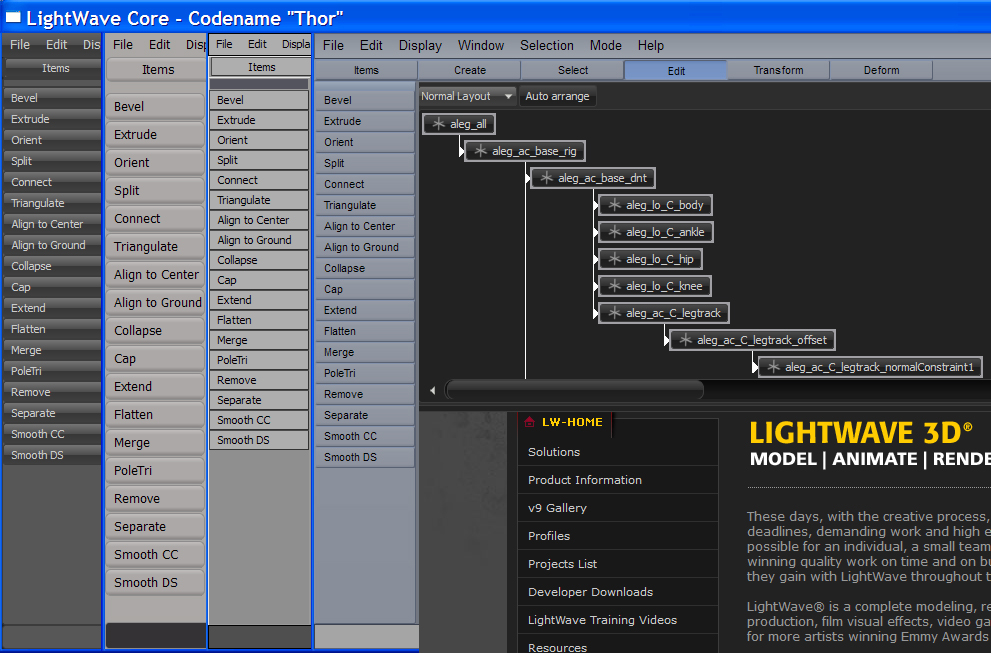Click the asterisk icon on aleg_ac_base_rig node
This screenshot has width=991, height=653.
pos(480,150)
